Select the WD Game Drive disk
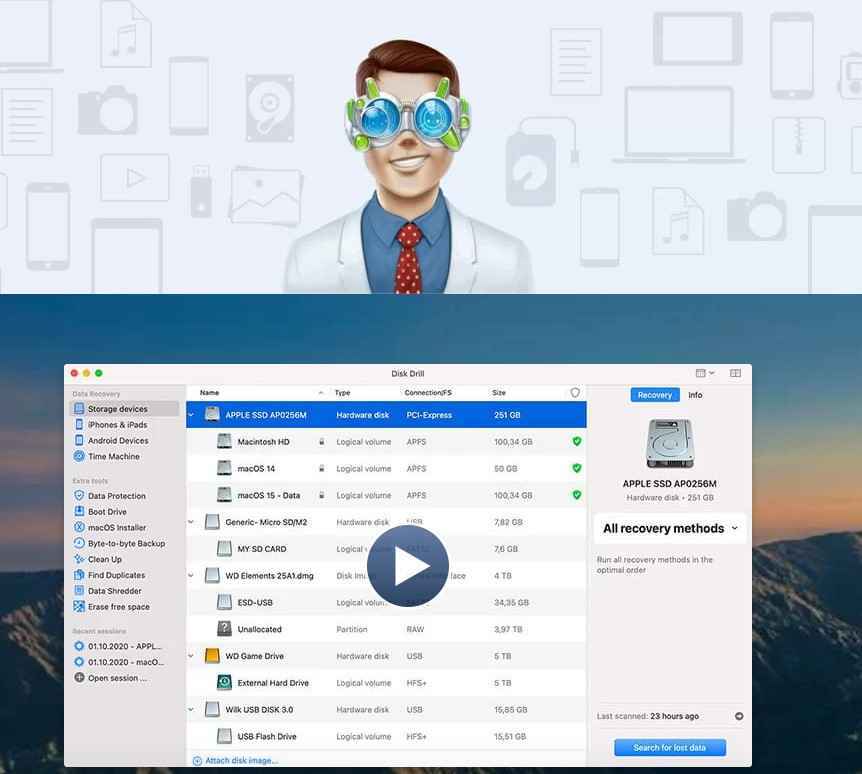This screenshot has width=862, height=774. 386,656
